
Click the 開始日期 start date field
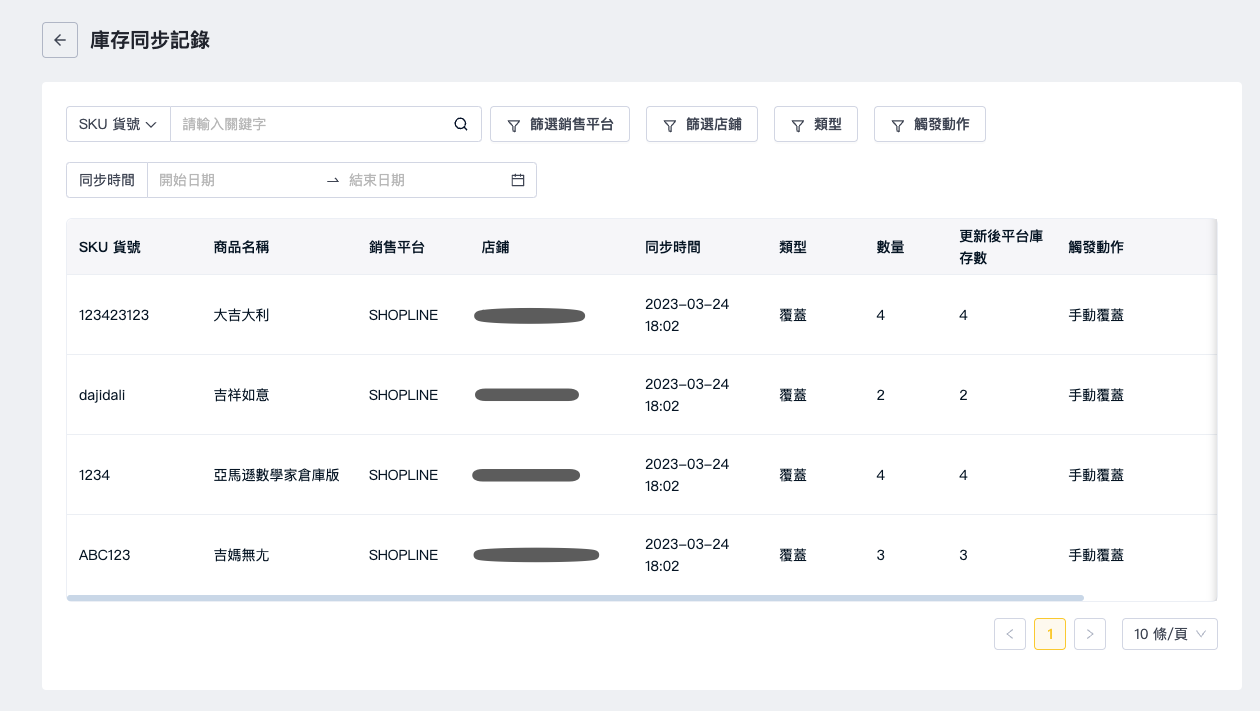pyautogui.click(x=235, y=180)
